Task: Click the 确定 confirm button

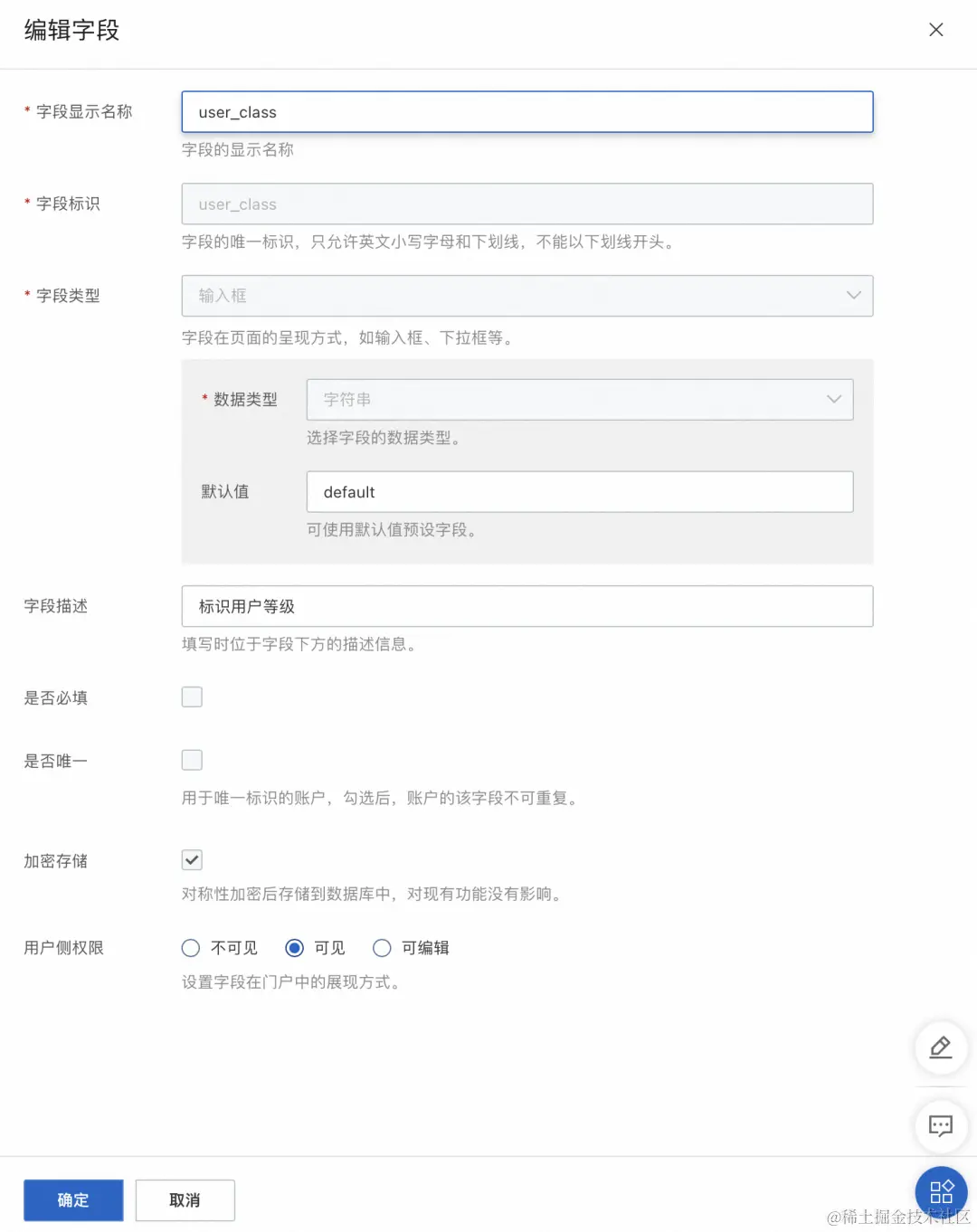Action: 72,1199
